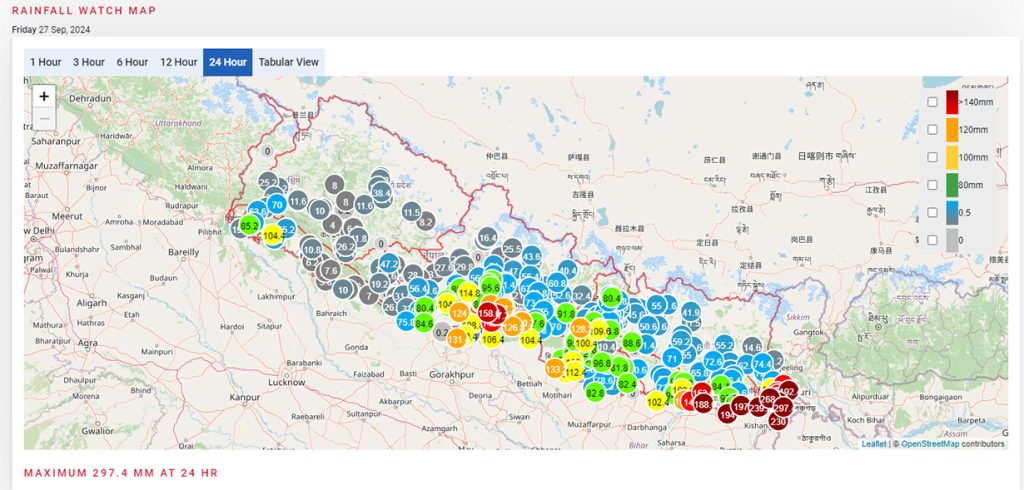
Task: Click the yellow 104.4 station marker in the far west
Action: (272, 235)
